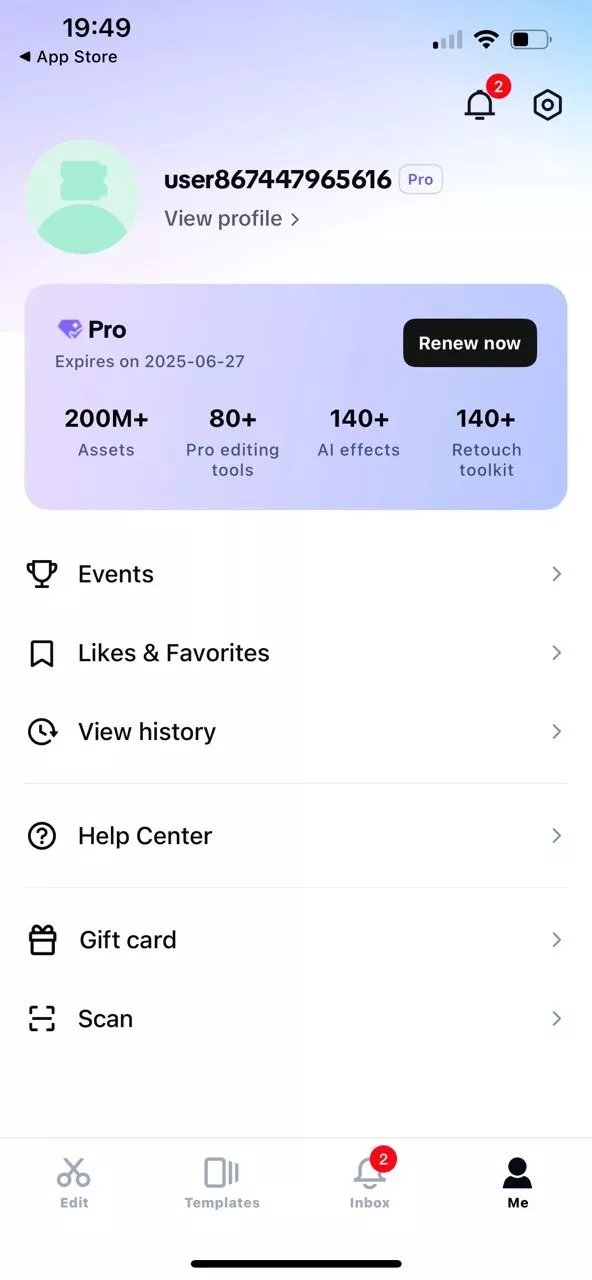Expand the Gift card row chevron
Screen dimensions: 592x1280
pyautogui.click(x=557, y=940)
